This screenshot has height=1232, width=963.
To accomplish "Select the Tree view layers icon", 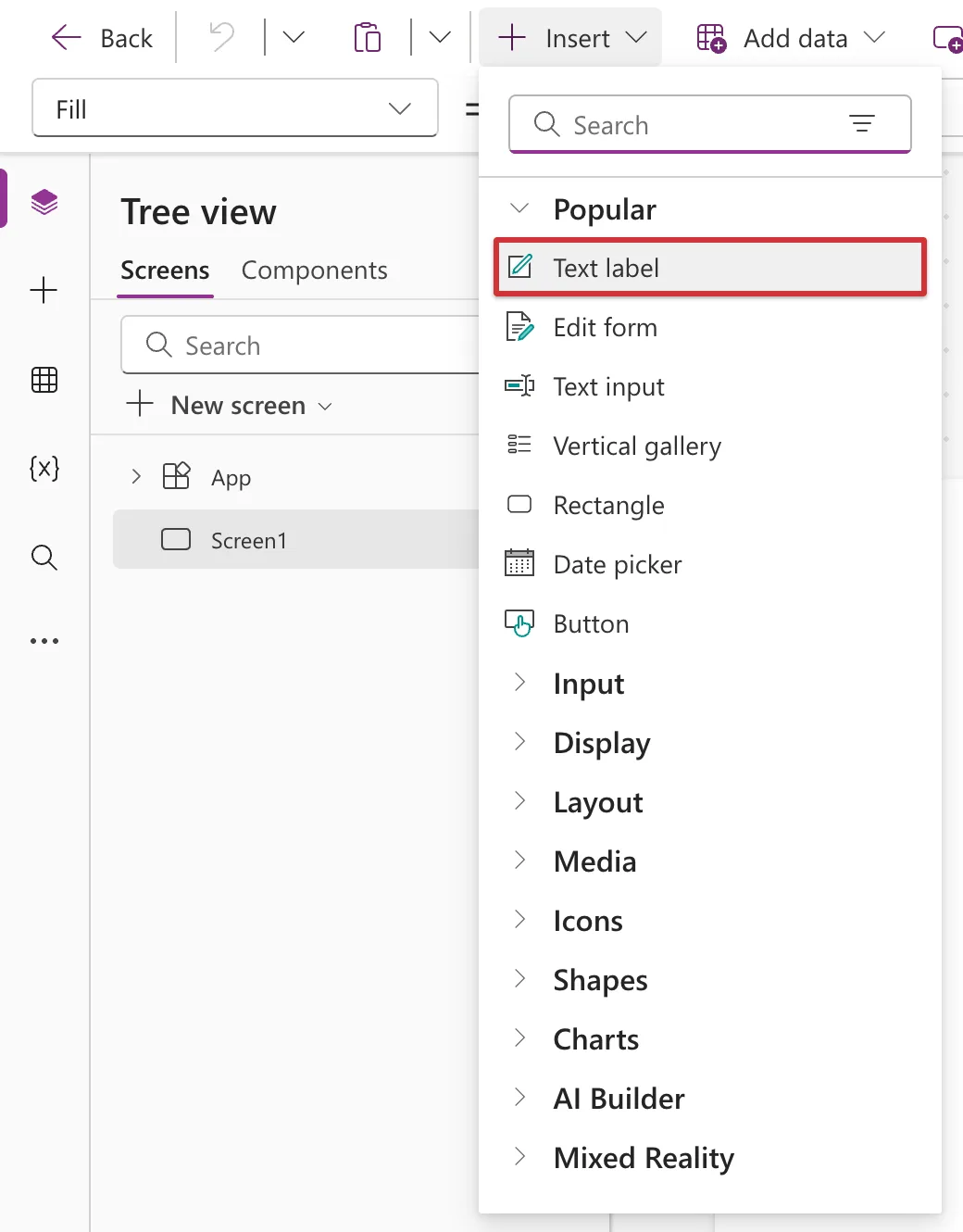I will pos(44,201).
